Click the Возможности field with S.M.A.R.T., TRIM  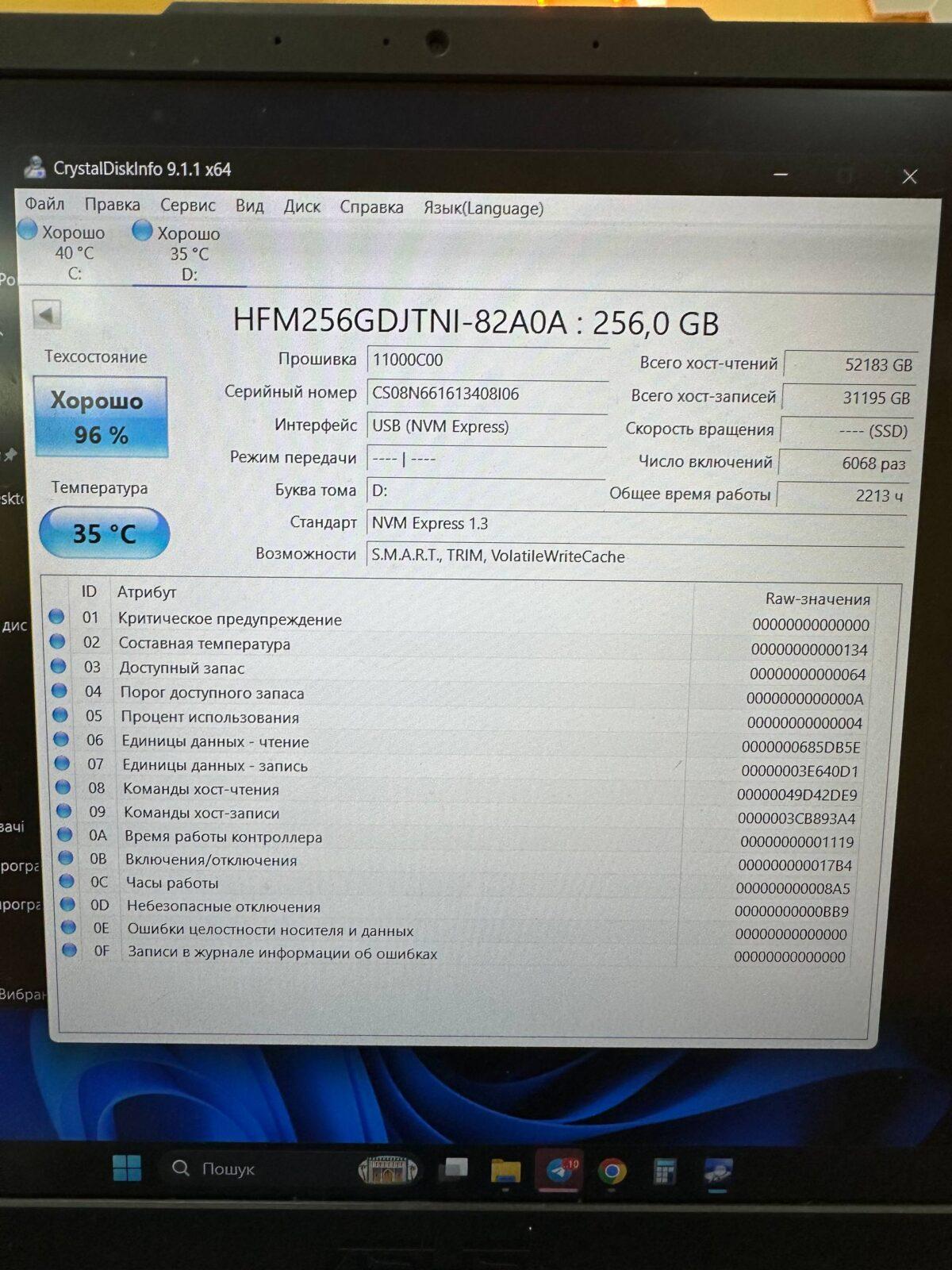coord(635,556)
